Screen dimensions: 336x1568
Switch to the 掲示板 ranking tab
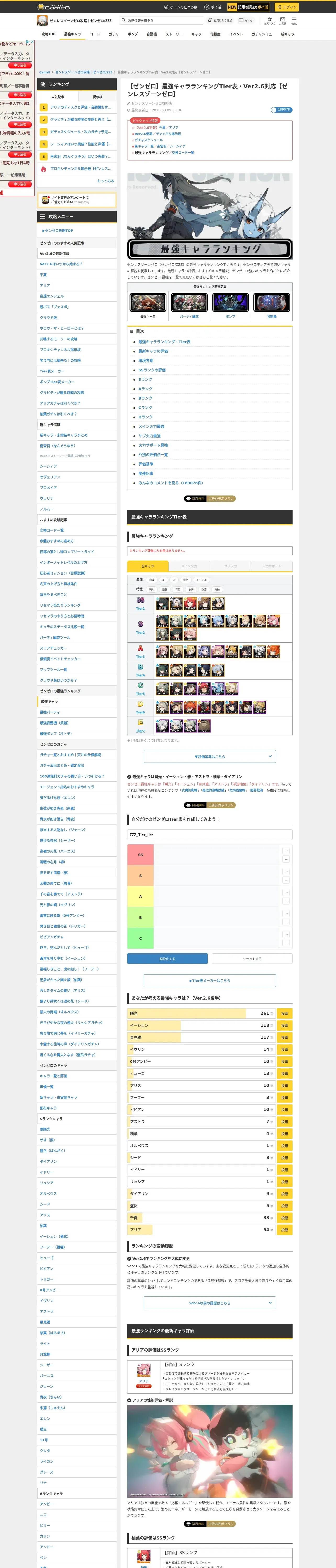point(98,97)
